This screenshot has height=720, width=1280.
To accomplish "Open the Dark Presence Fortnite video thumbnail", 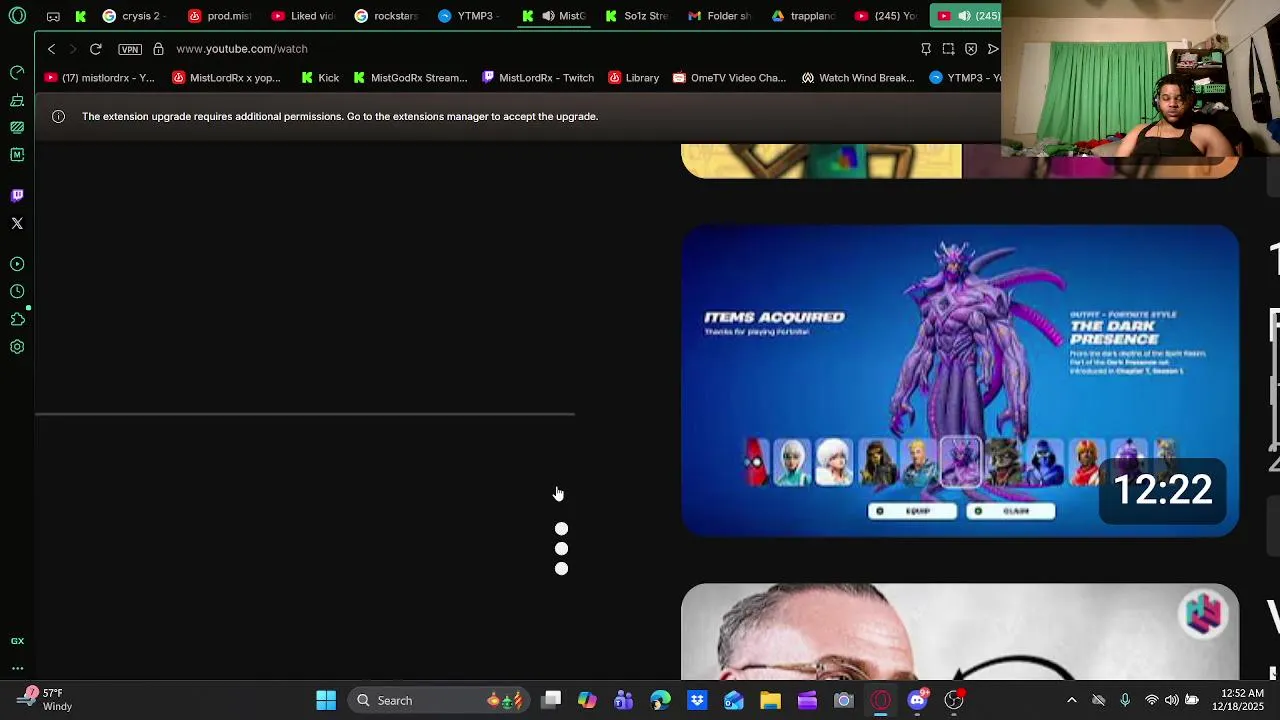I will pyautogui.click(x=960, y=381).
